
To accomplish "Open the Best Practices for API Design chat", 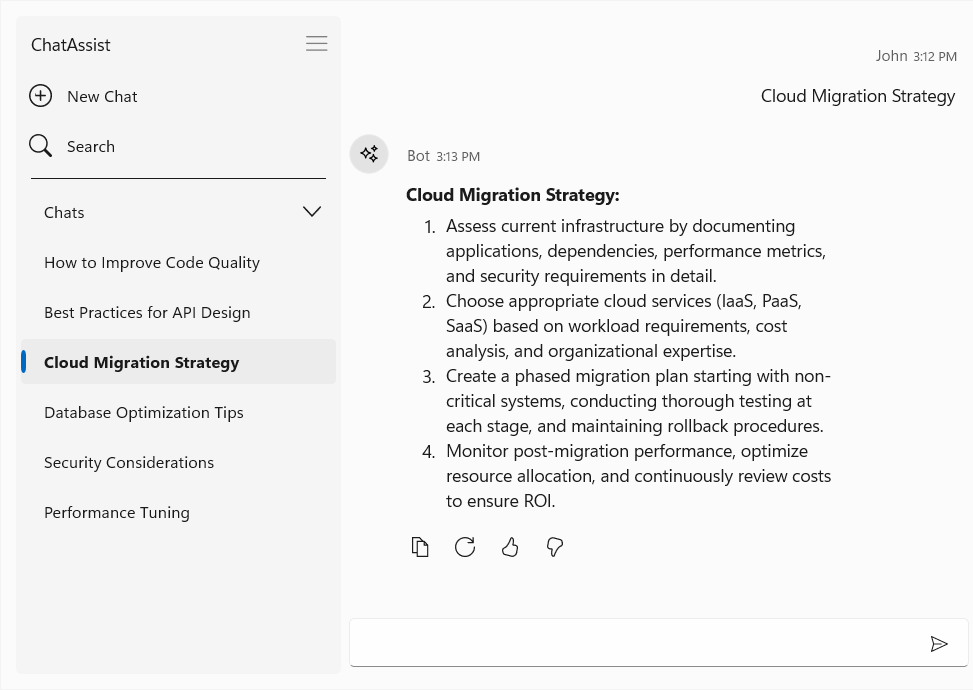I will click(178, 312).
